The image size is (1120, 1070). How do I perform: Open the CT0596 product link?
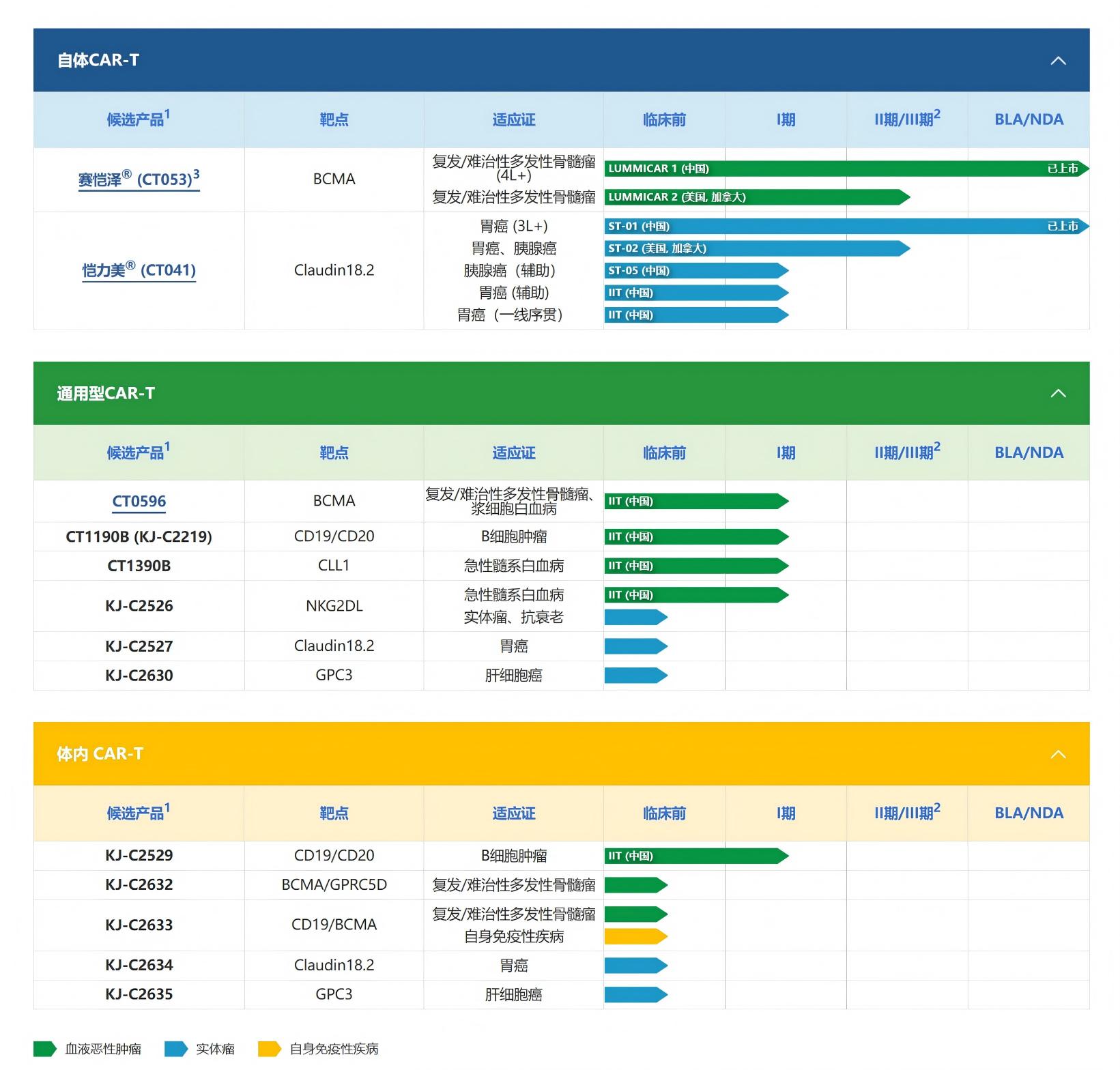[x=139, y=501]
